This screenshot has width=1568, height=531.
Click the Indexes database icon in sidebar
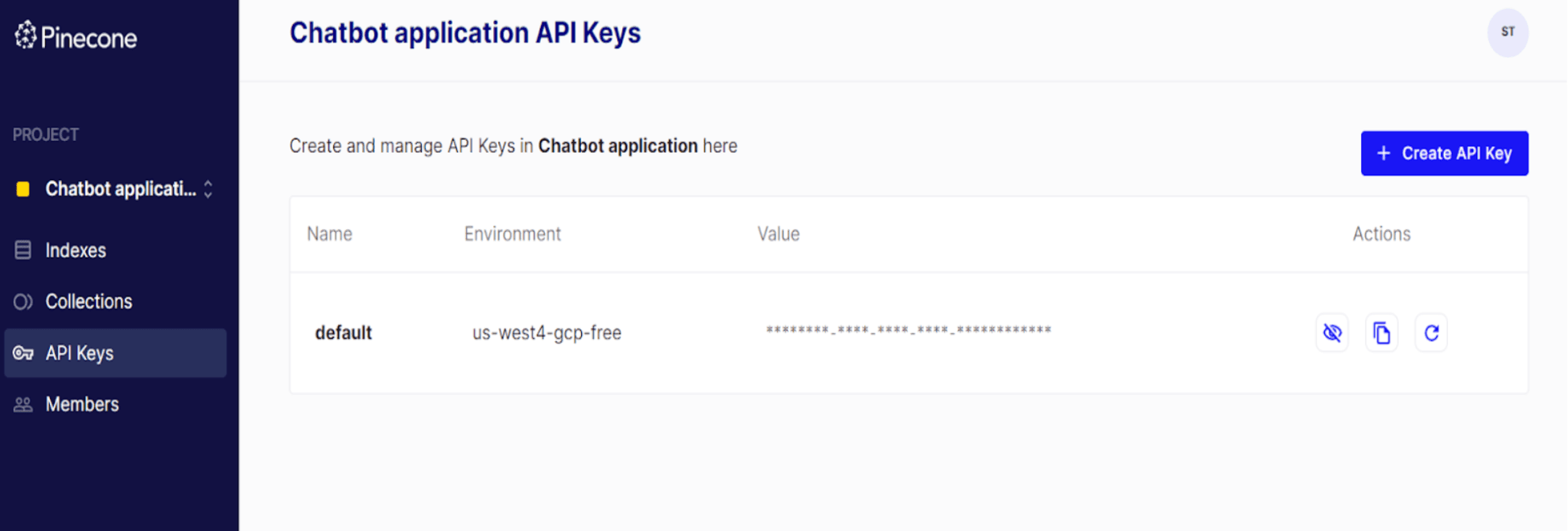pos(23,250)
